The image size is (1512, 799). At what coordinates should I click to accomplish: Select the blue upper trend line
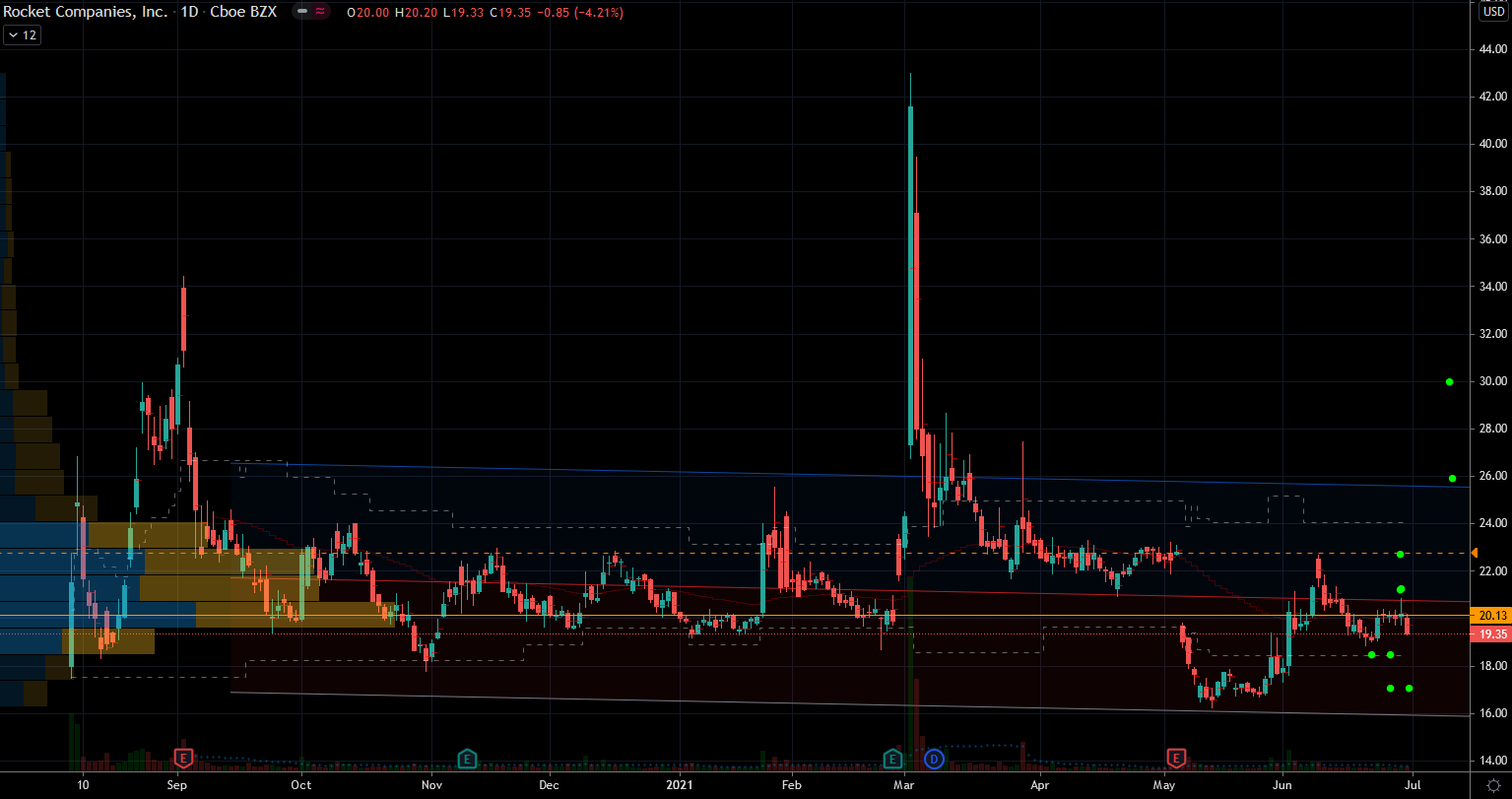coord(852,475)
